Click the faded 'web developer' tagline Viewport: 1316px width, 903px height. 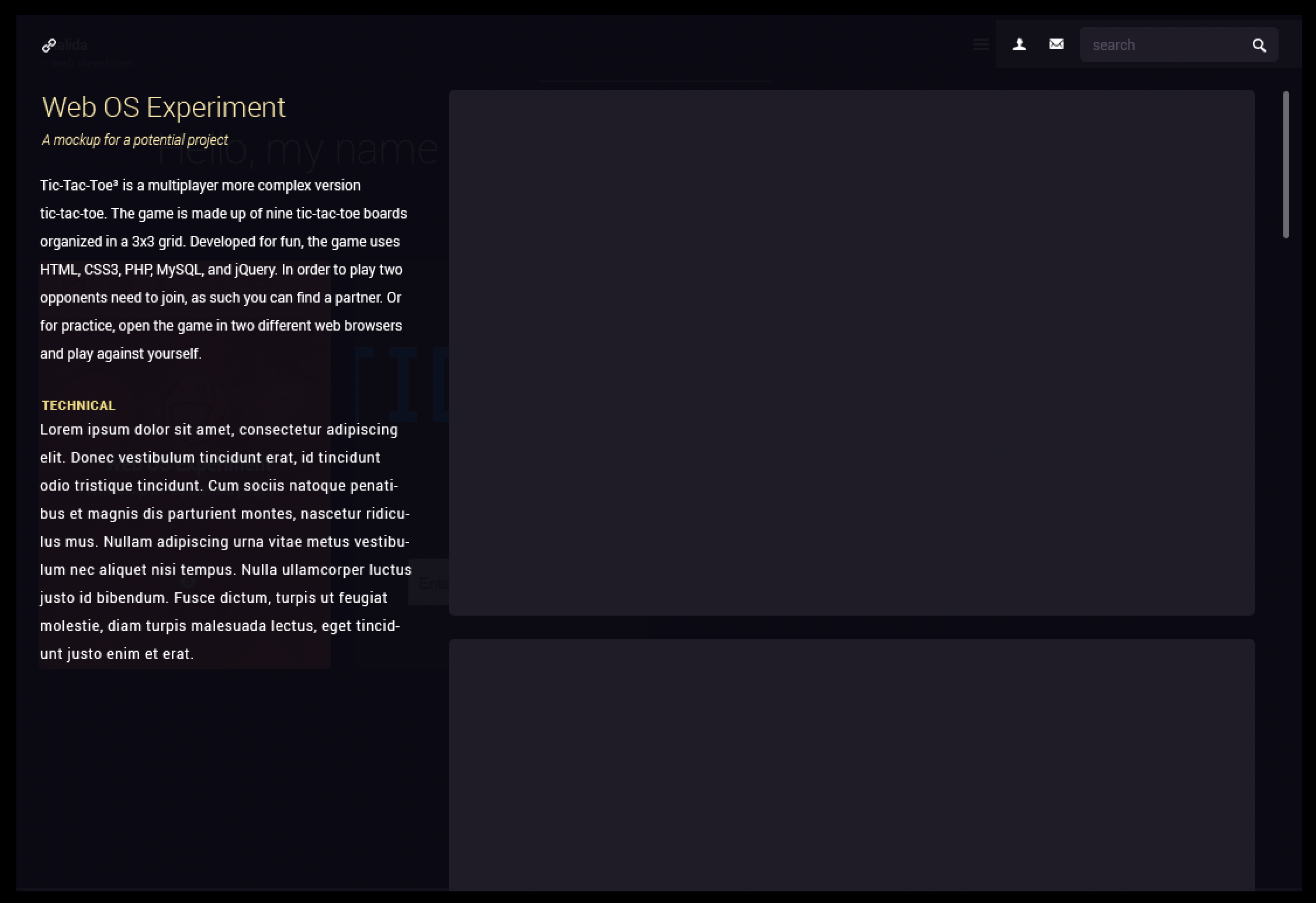tap(92, 62)
